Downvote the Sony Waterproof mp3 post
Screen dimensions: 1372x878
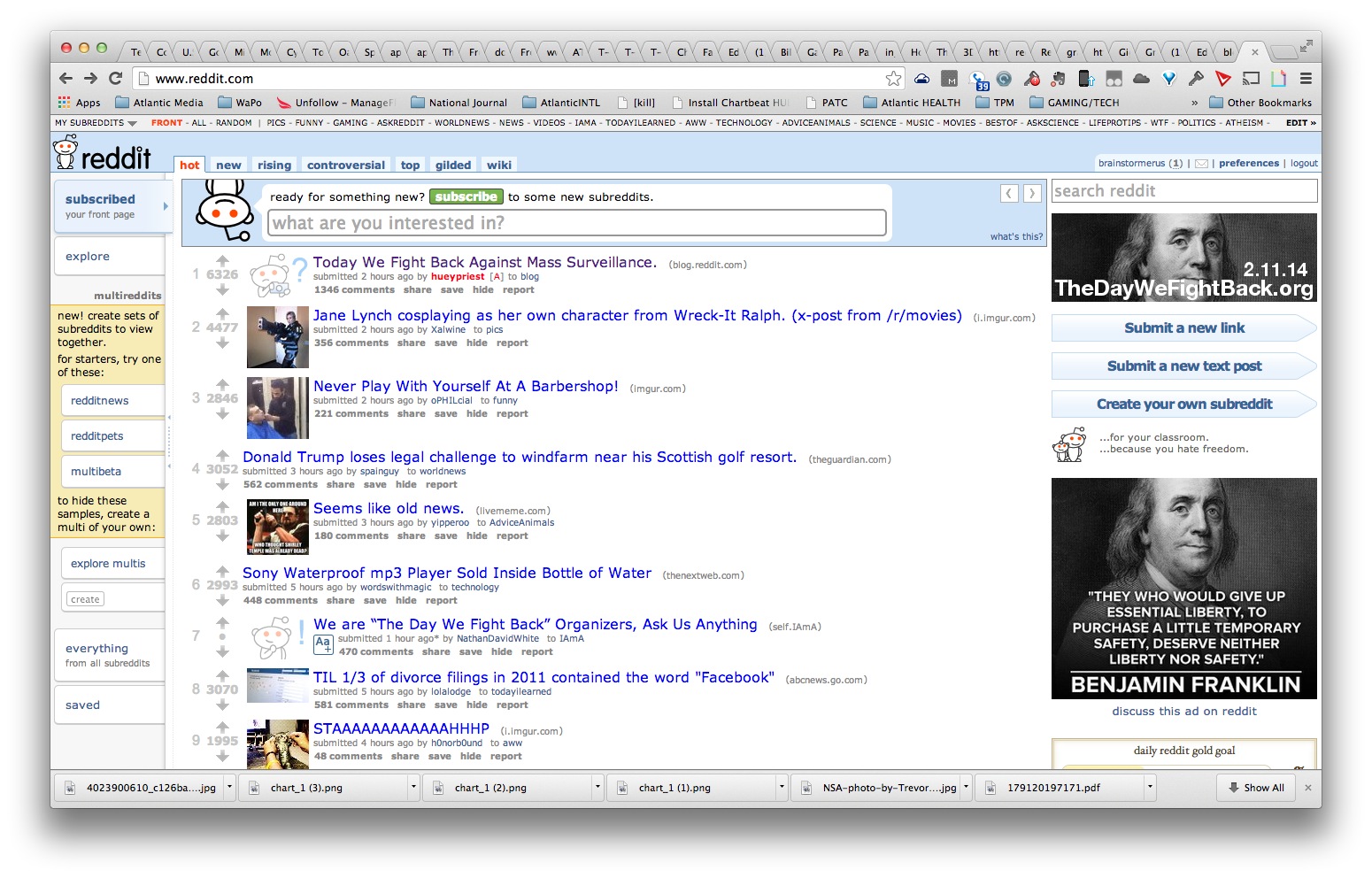pos(222,599)
